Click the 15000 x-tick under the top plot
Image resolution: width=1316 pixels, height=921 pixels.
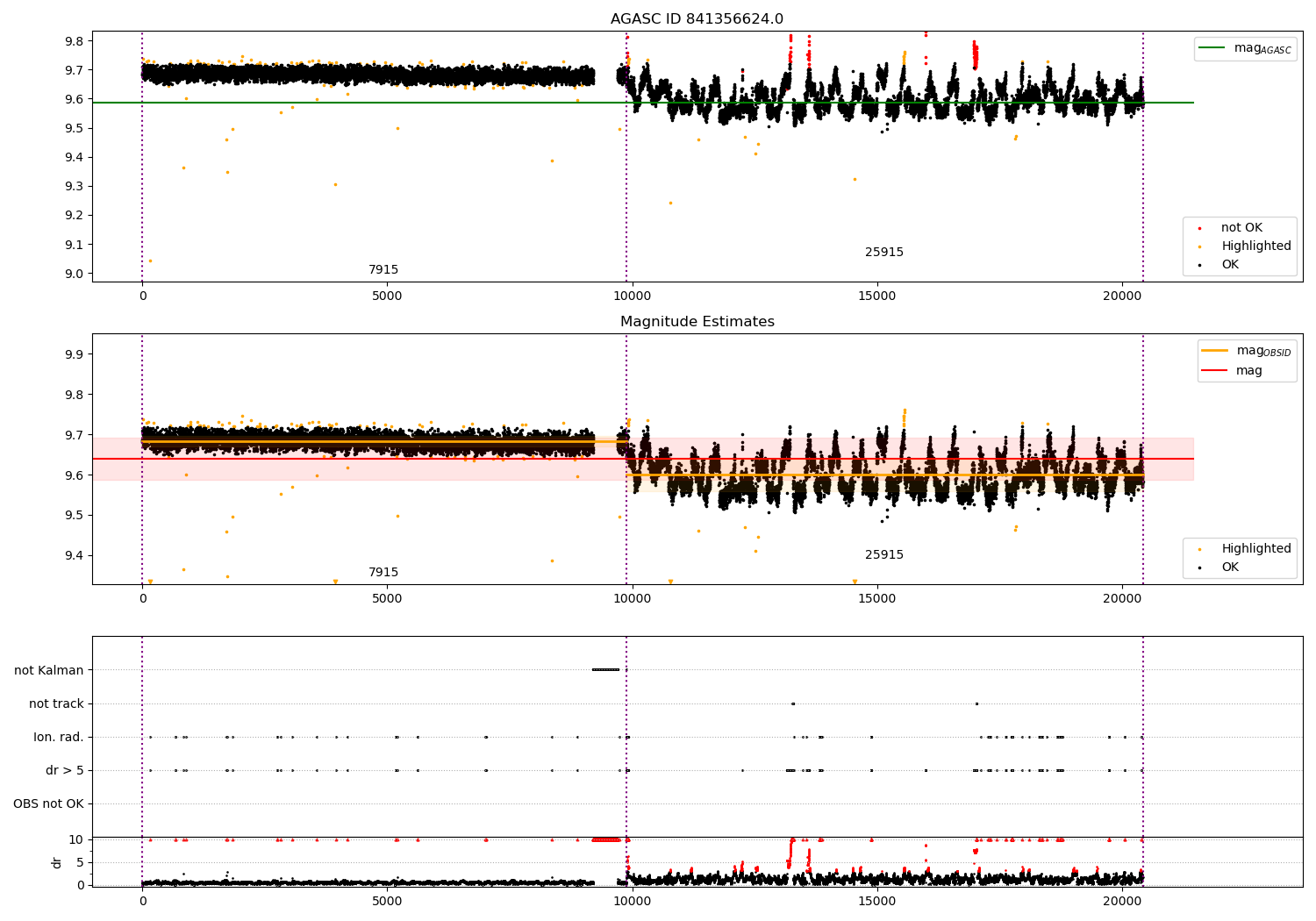[876, 296]
